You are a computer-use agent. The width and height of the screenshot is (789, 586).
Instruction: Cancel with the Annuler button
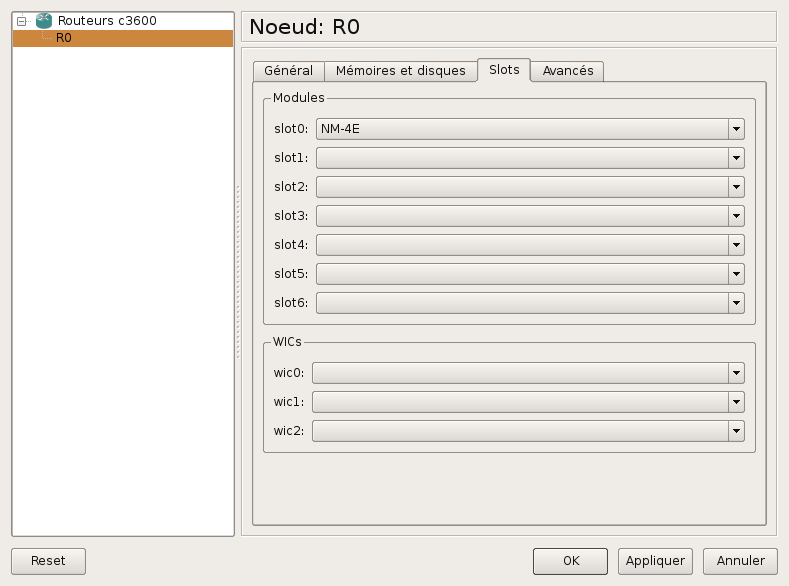click(740, 561)
